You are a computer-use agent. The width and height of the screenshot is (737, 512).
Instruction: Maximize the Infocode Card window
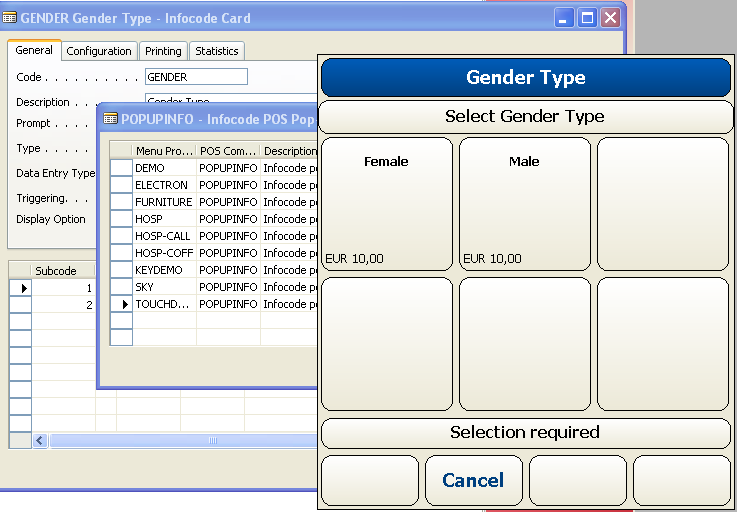(588, 18)
